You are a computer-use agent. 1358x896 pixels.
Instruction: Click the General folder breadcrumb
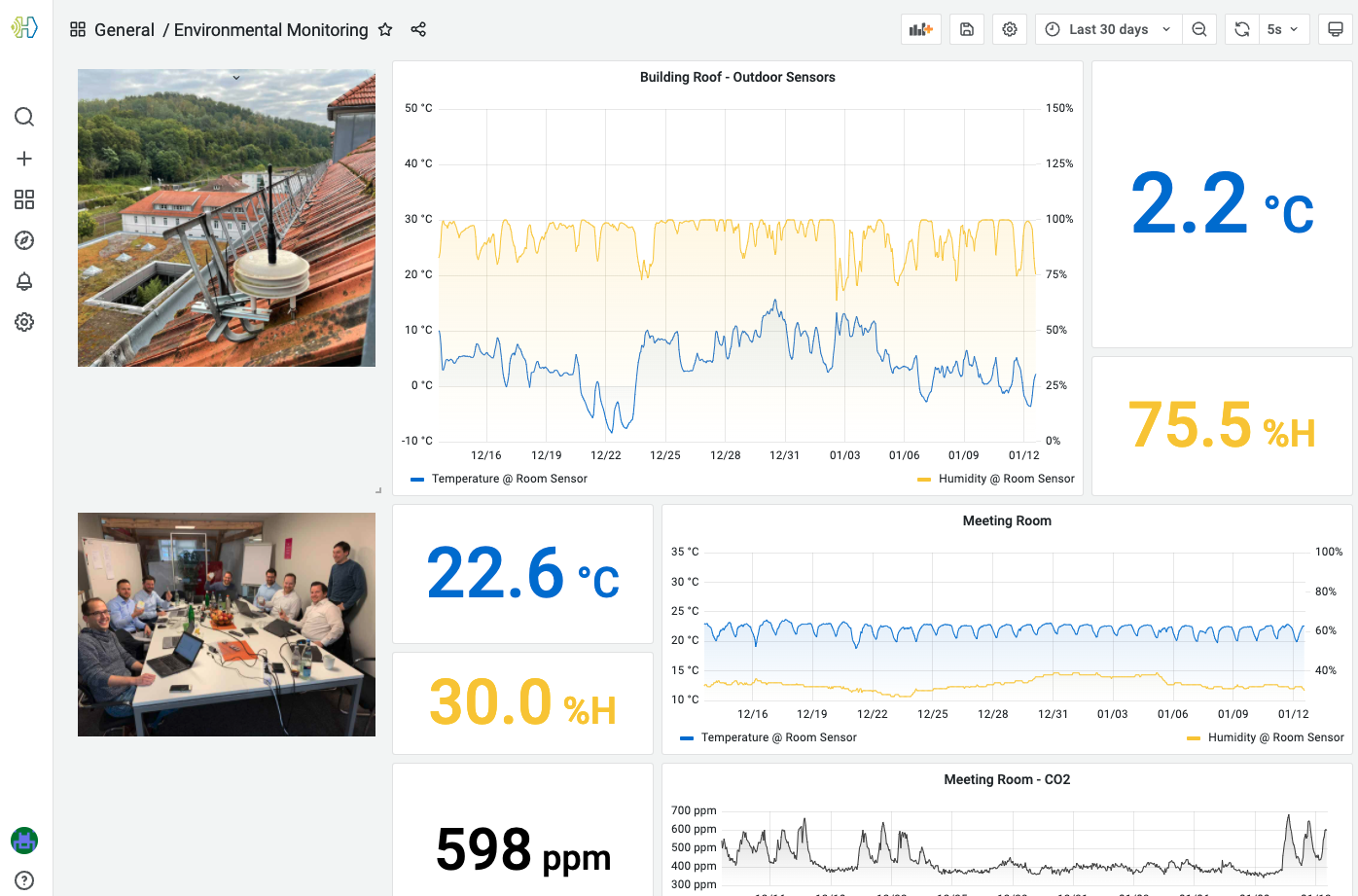pyautogui.click(x=124, y=30)
